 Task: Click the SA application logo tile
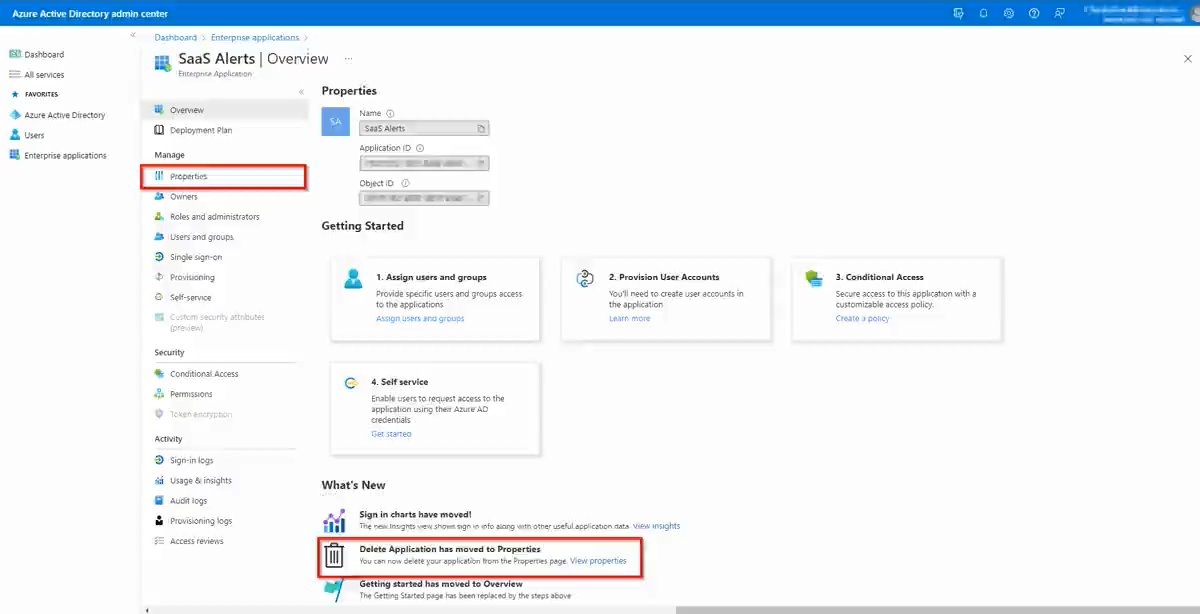[x=336, y=122]
